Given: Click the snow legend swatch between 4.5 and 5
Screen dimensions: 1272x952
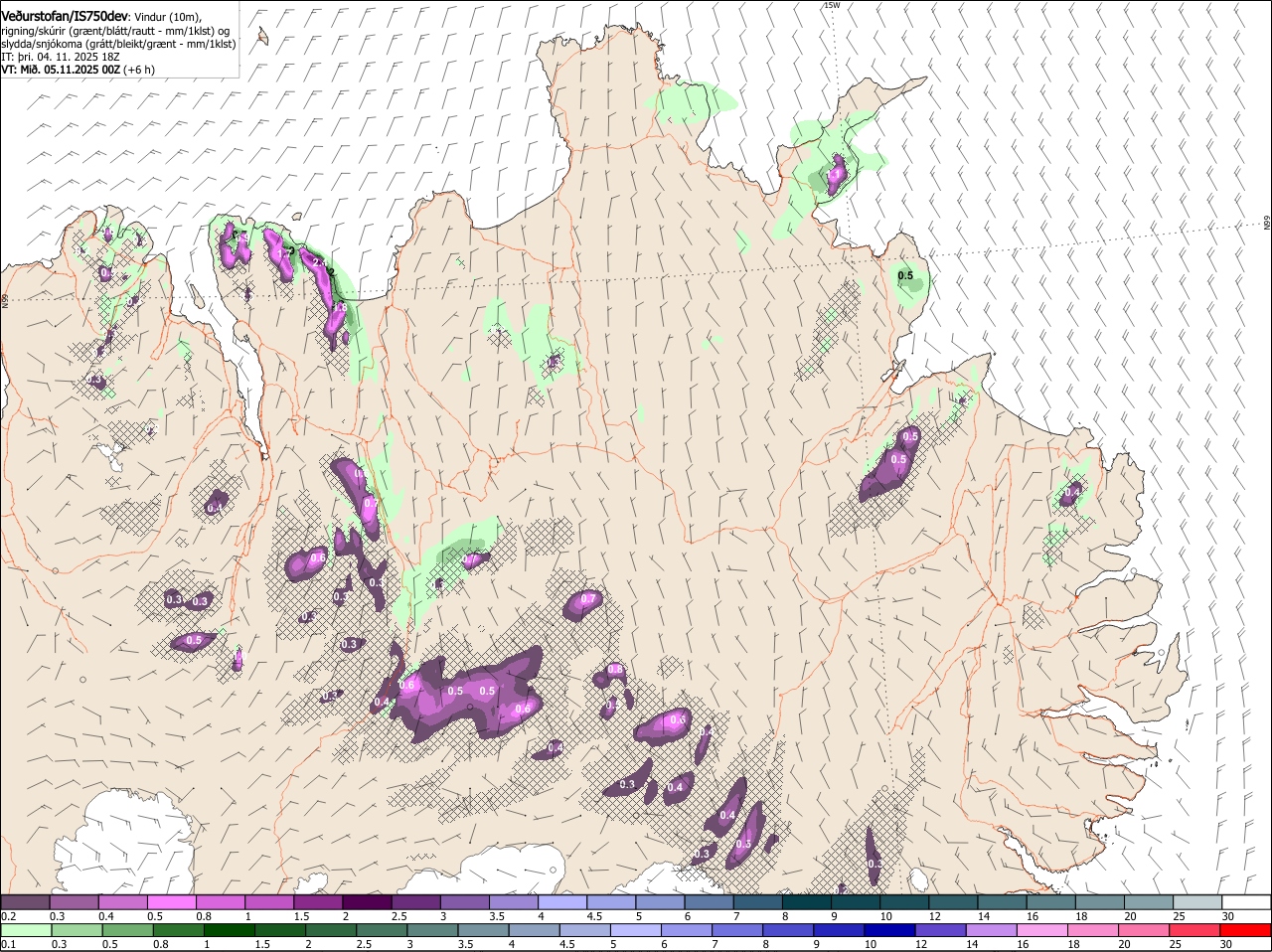Looking at the screenshot, I should [610, 902].
